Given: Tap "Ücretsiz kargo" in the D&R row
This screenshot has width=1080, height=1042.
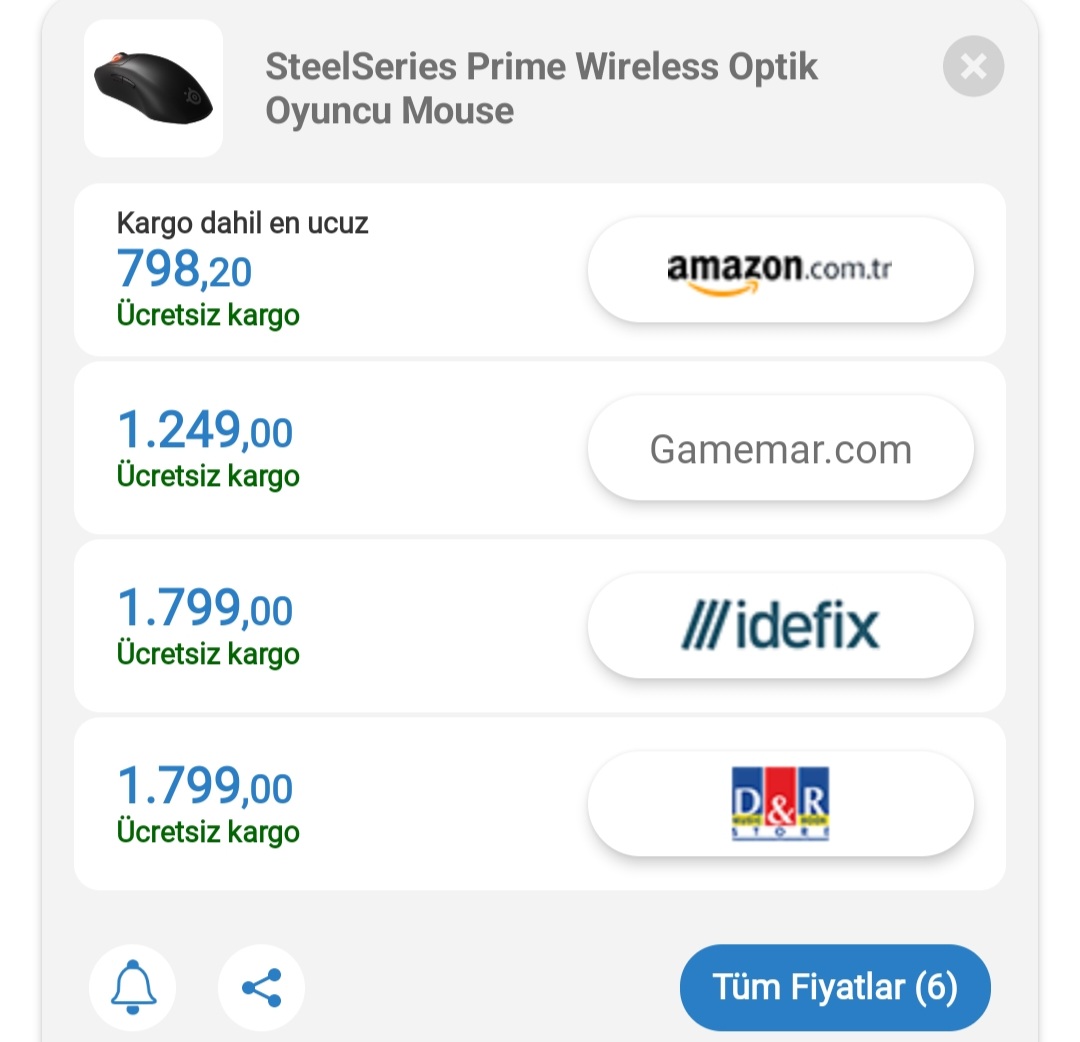Looking at the screenshot, I should point(208,832).
